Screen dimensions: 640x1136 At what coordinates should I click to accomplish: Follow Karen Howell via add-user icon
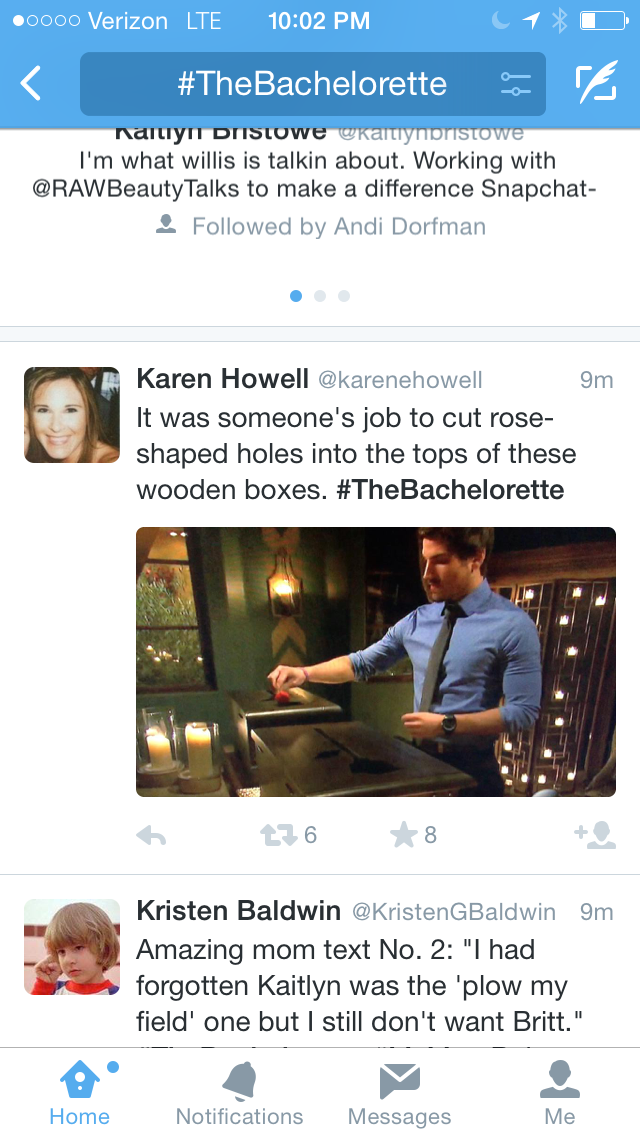point(595,835)
